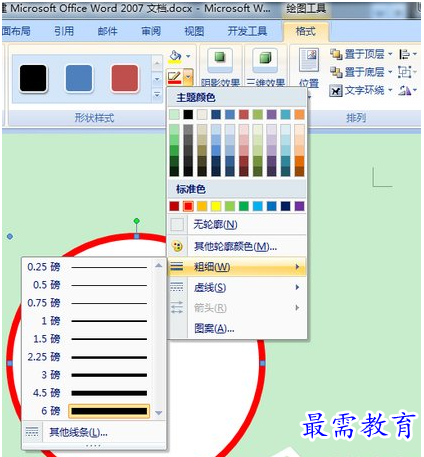Choose 无轮廓(N) no outline option

coord(237,224)
